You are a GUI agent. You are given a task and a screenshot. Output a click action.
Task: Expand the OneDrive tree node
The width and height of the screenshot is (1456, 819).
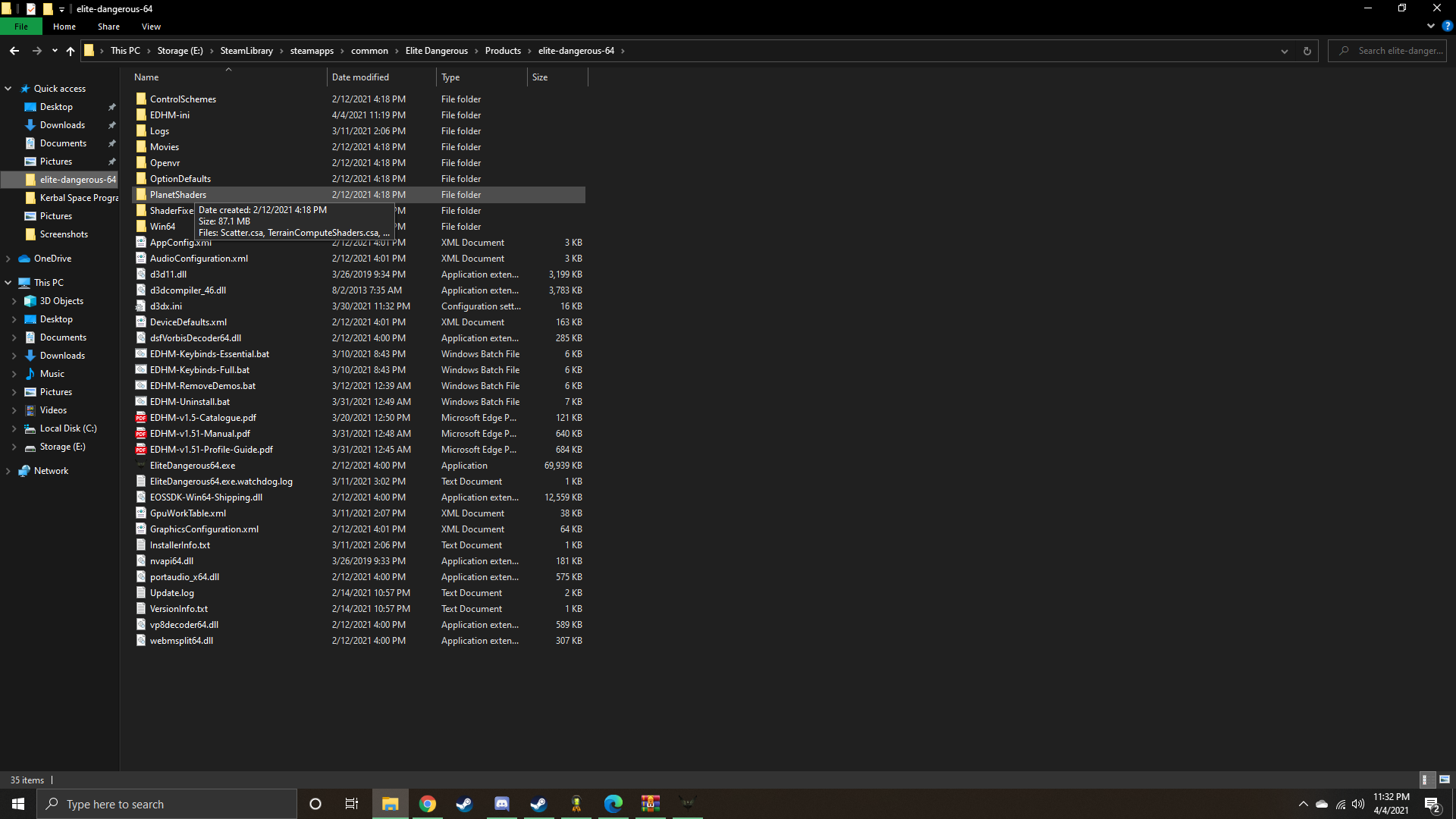(x=8, y=259)
